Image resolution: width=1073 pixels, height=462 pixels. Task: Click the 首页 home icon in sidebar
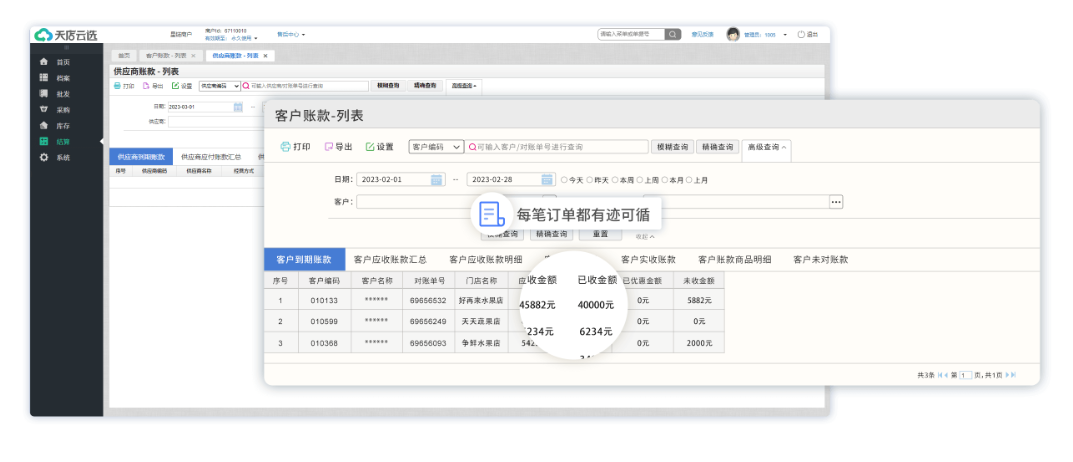click(44, 62)
